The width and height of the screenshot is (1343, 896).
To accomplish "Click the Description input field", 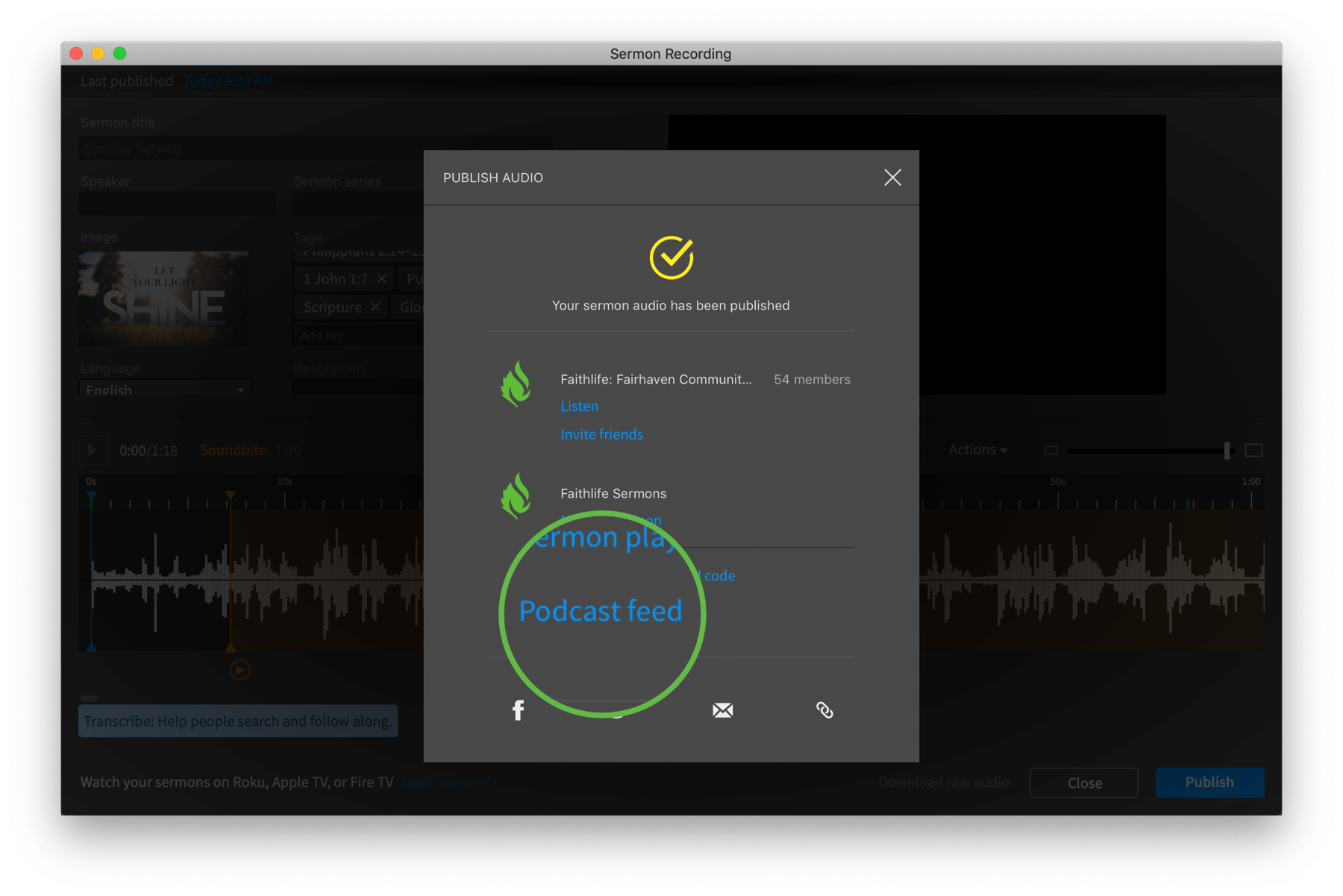I will coord(358,386).
